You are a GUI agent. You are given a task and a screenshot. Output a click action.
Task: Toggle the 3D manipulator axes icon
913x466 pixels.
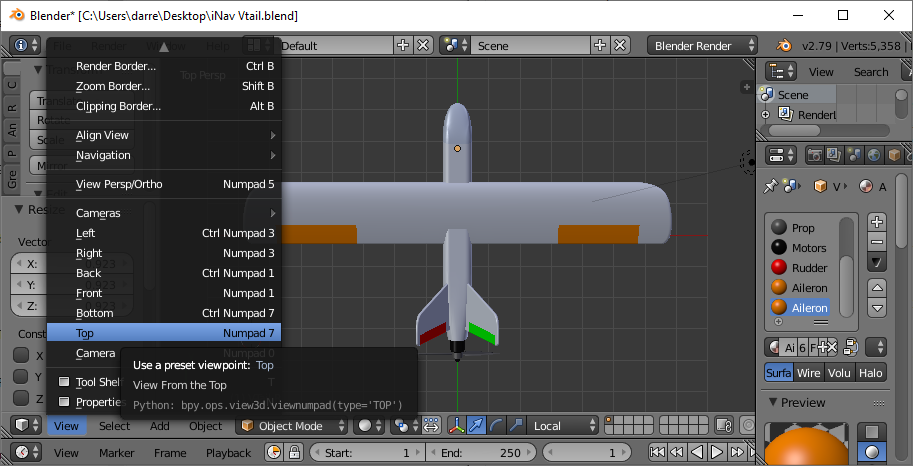pos(456,426)
